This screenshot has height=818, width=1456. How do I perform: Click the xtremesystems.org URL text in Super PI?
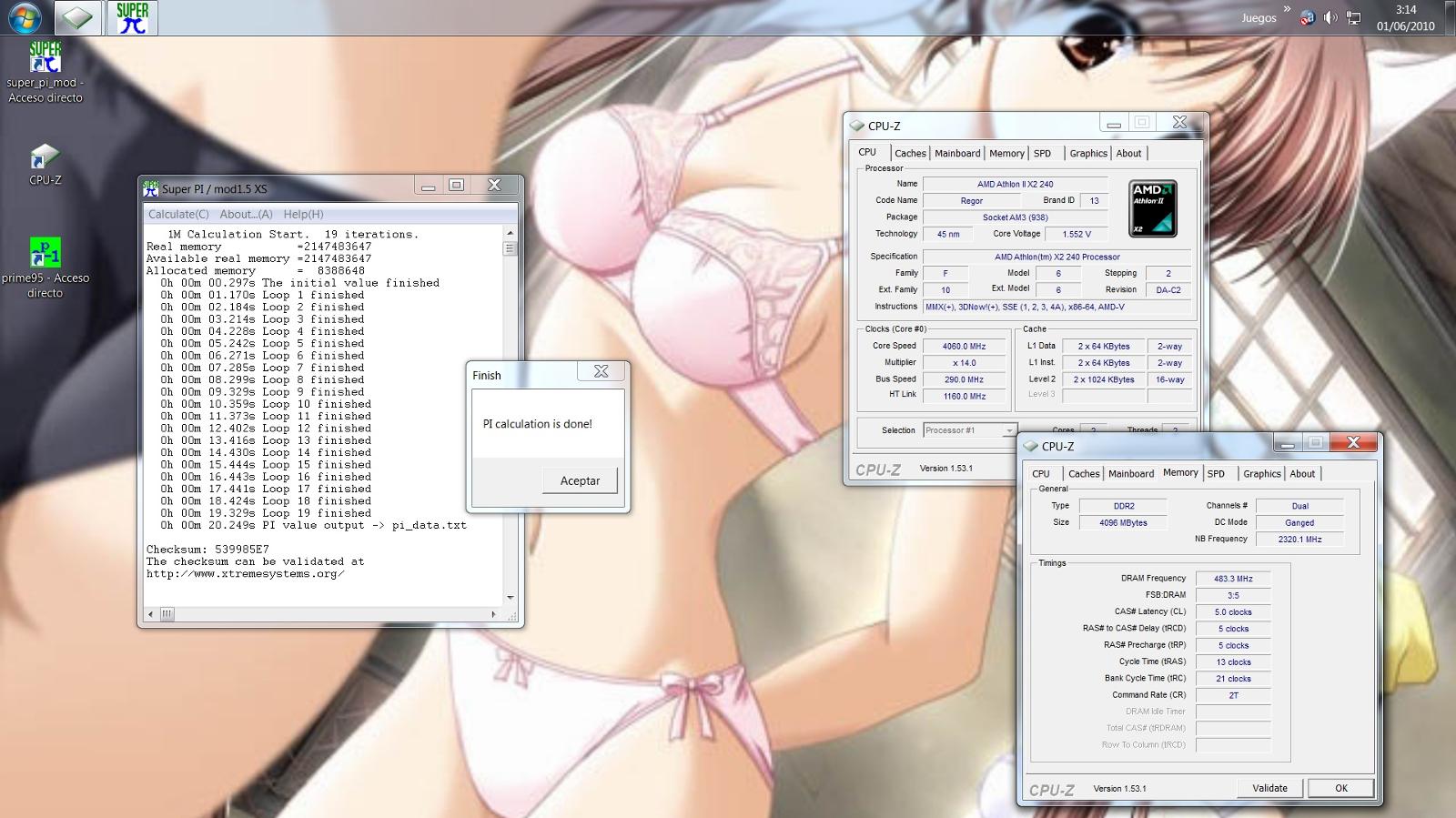[x=245, y=574]
